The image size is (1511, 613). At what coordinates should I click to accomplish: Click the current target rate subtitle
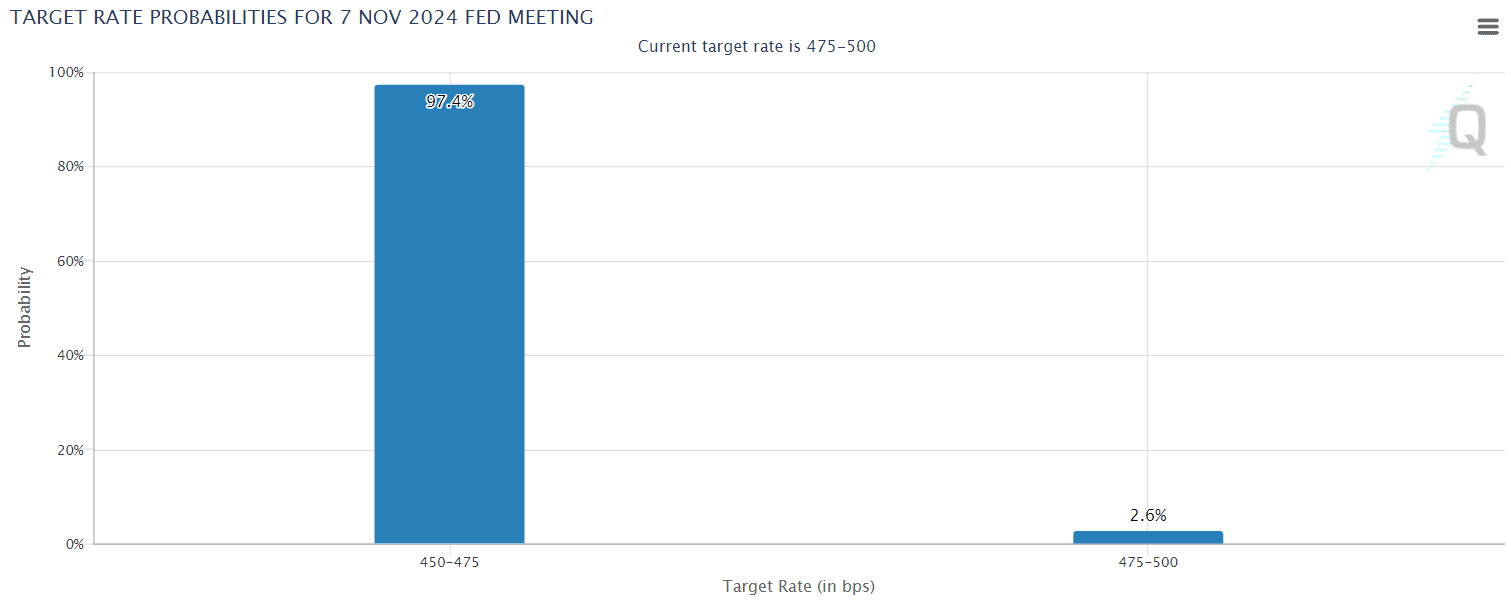[757, 46]
